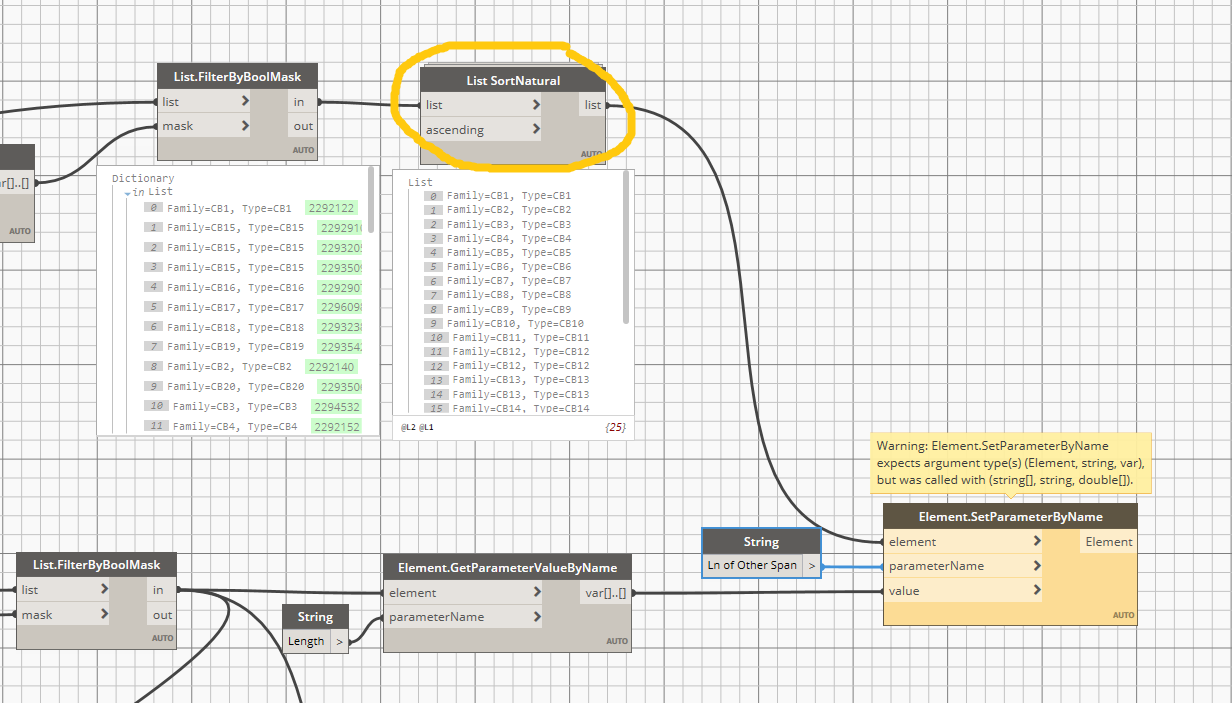
Task: Click the List SortNatural node header
Action: click(x=513, y=81)
